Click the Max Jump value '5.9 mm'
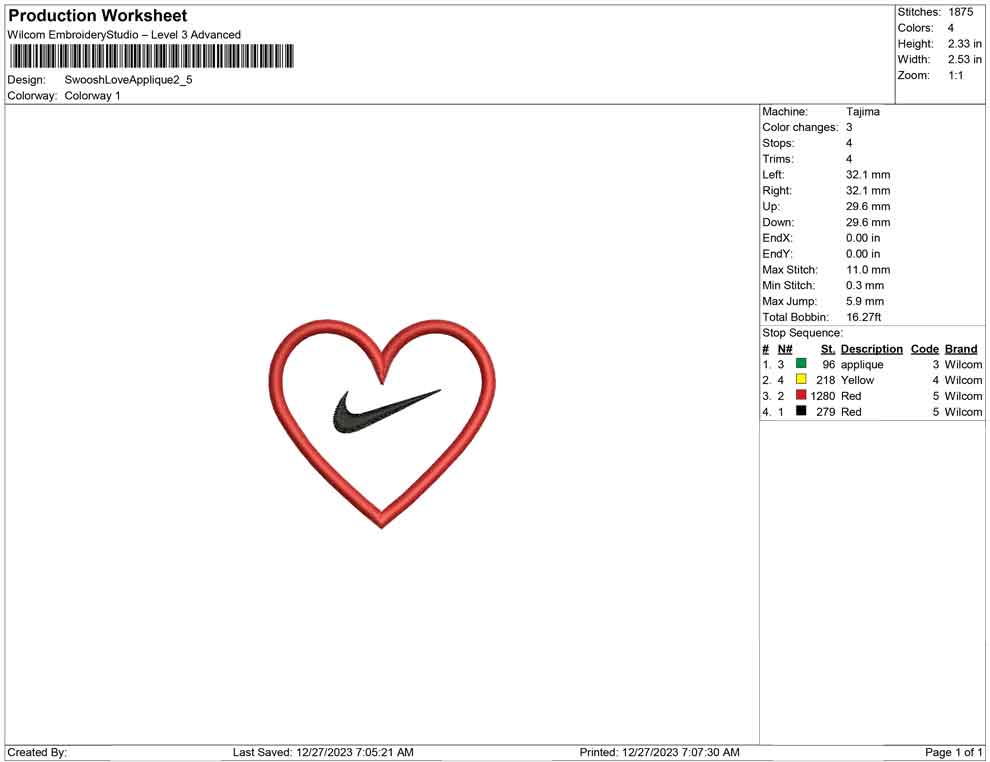Screen dimensions: 990x762 click(x=865, y=301)
